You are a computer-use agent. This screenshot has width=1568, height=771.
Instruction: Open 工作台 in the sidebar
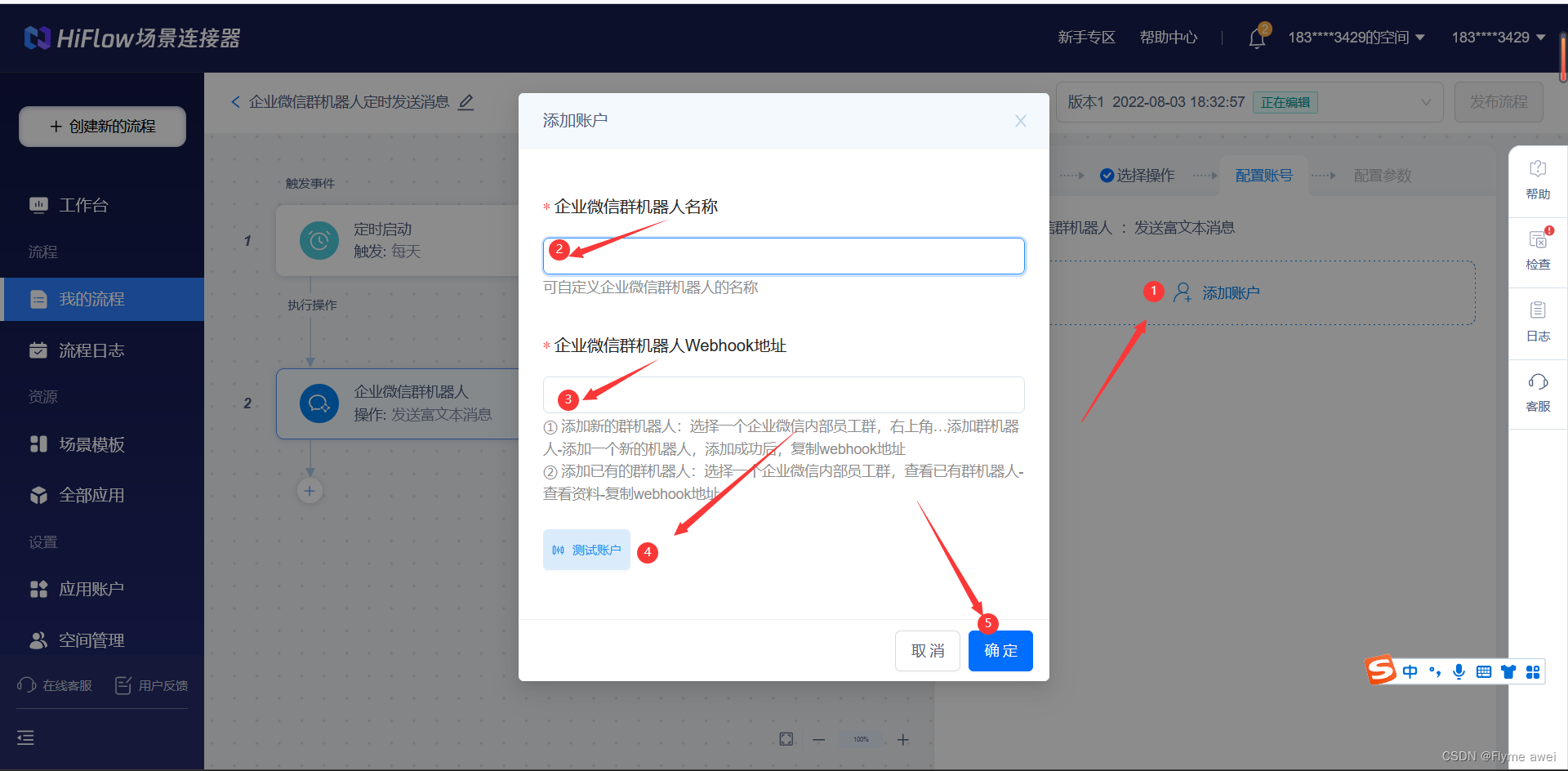click(102, 205)
